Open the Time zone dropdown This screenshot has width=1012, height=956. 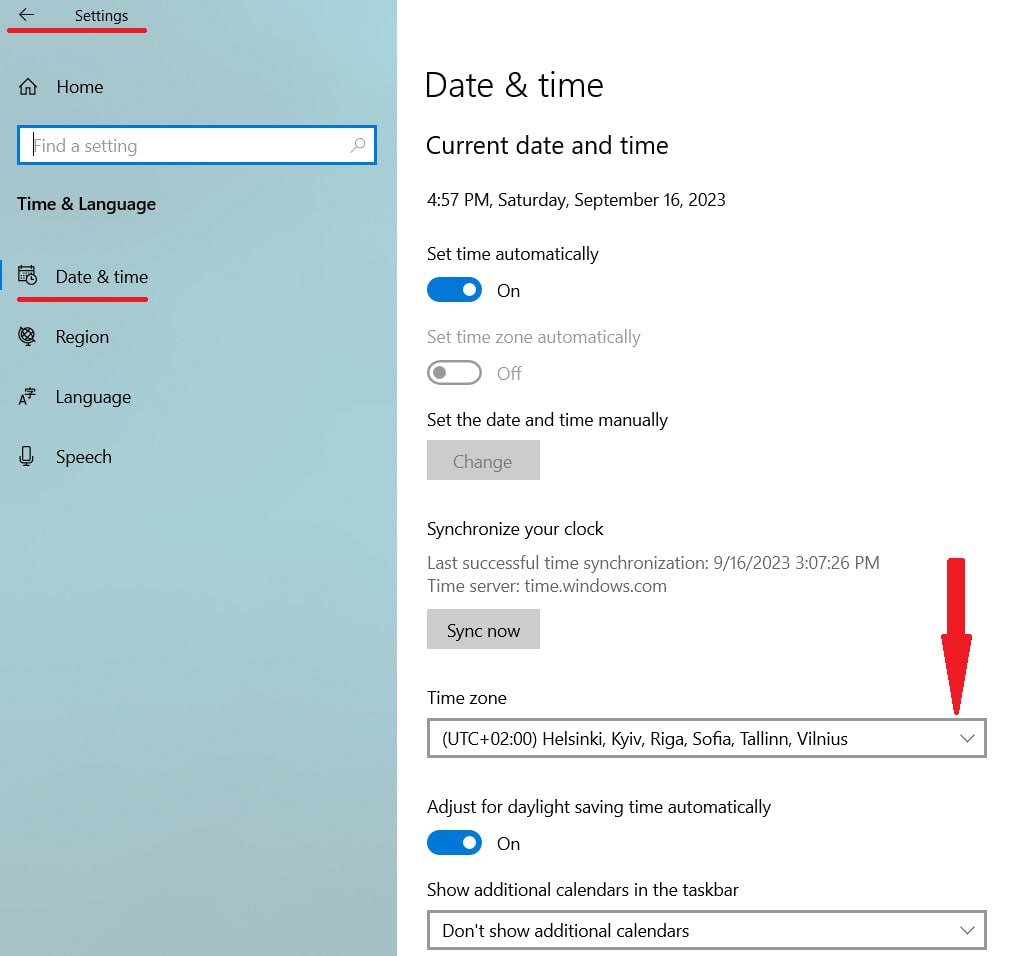(706, 738)
